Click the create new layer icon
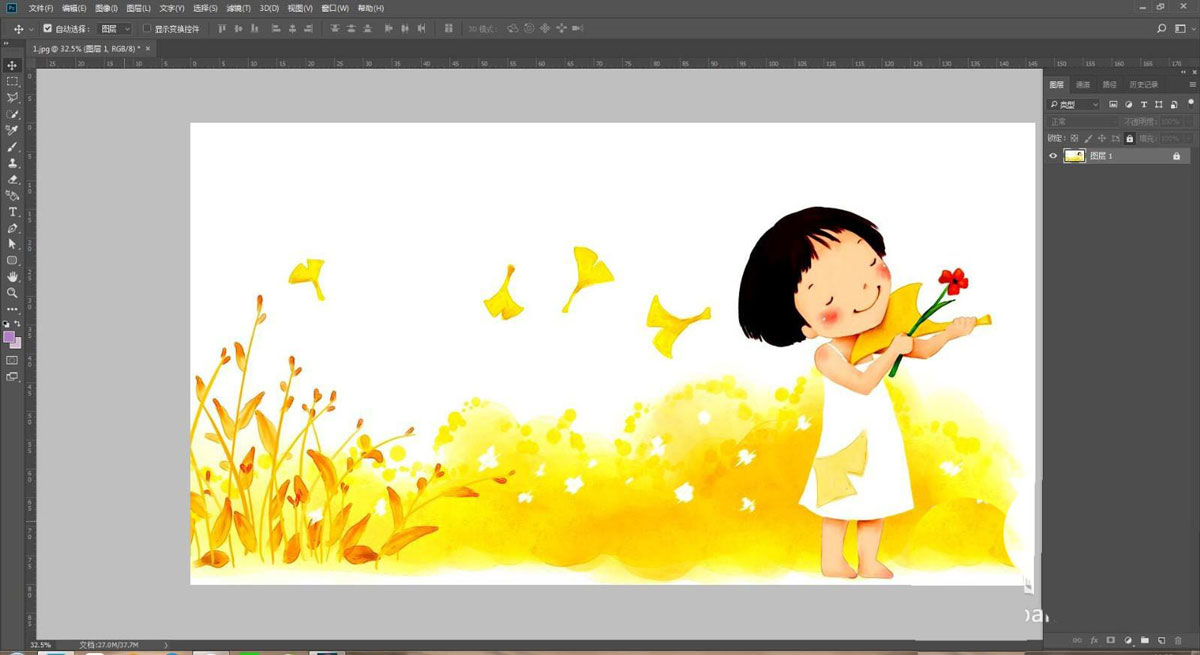Image resolution: width=1200 pixels, height=655 pixels. tap(1161, 639)
